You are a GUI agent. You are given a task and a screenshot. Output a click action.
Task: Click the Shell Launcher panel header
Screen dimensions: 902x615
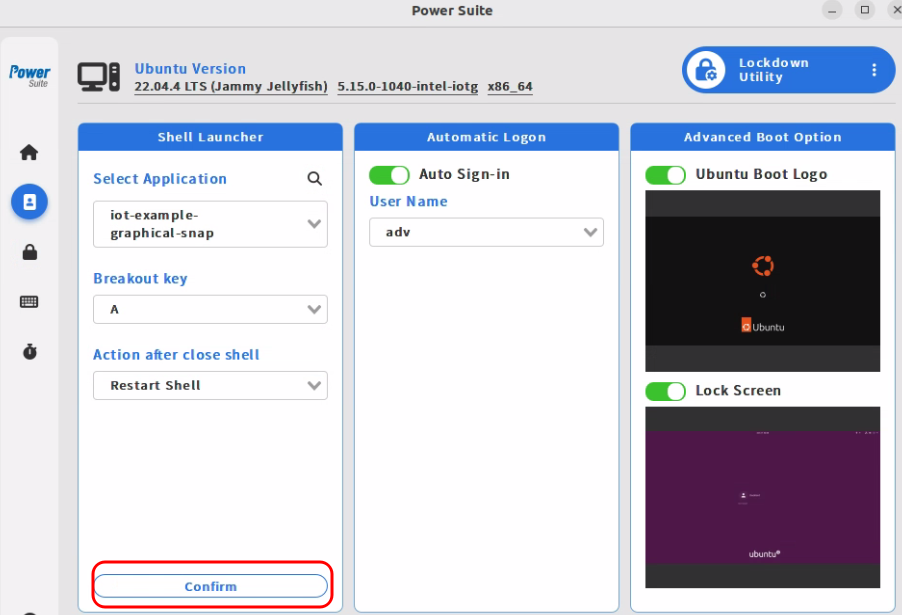coord(211,137)
